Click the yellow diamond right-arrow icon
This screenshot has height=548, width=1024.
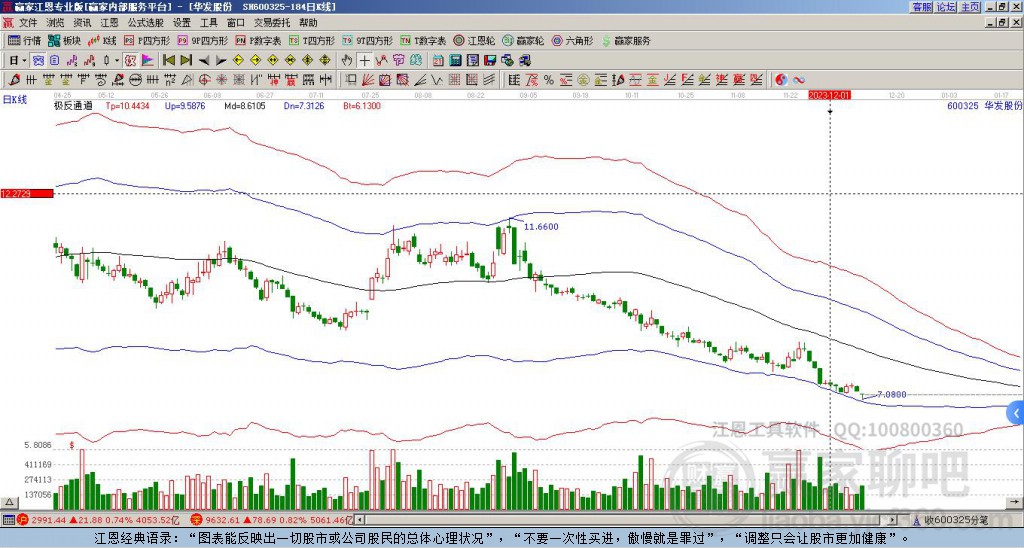pos(255,61)
